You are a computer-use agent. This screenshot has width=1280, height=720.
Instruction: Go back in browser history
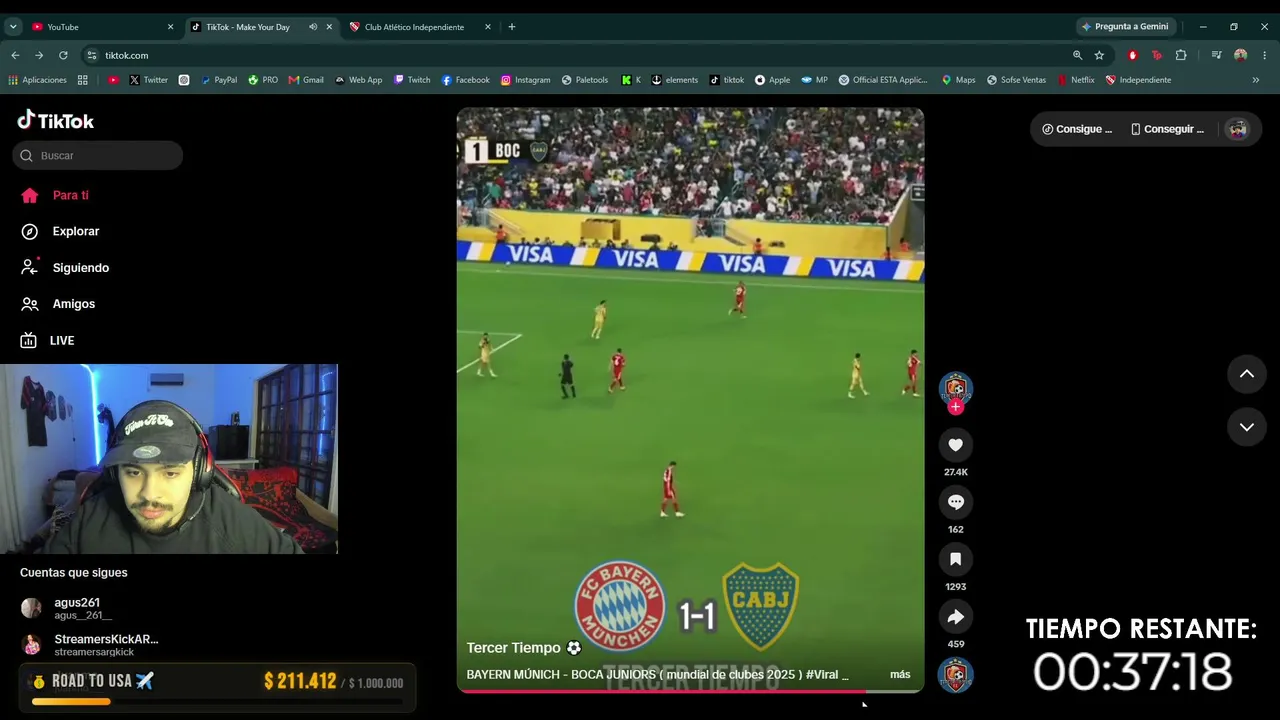[15, 55]
